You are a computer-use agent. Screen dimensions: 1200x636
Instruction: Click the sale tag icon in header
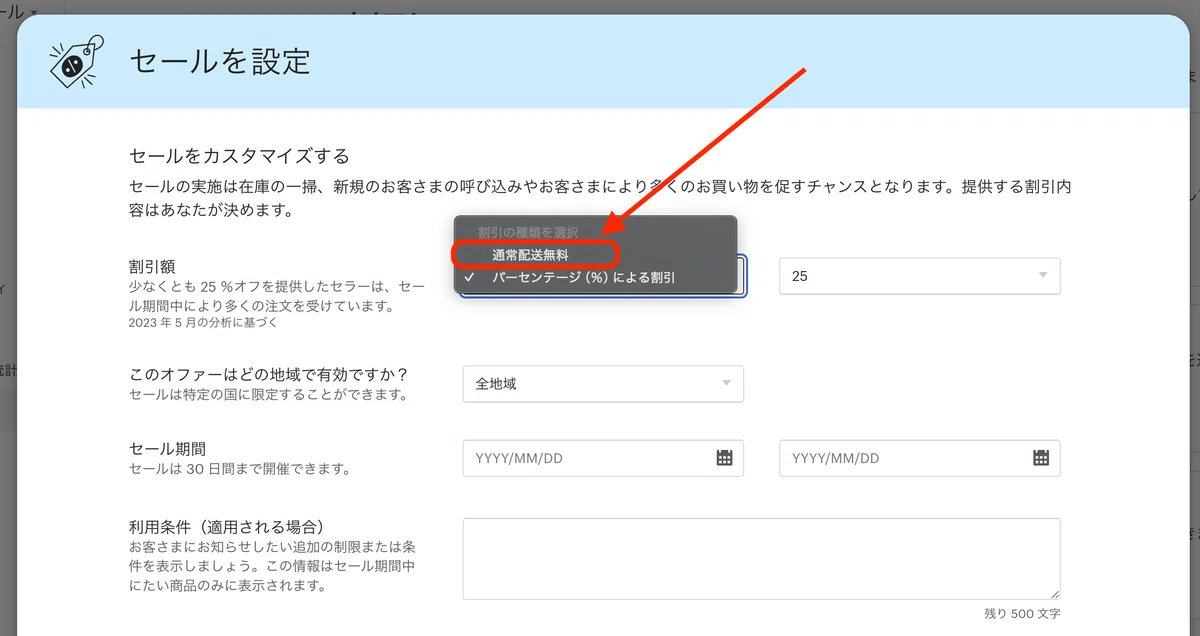coord(77,61)
